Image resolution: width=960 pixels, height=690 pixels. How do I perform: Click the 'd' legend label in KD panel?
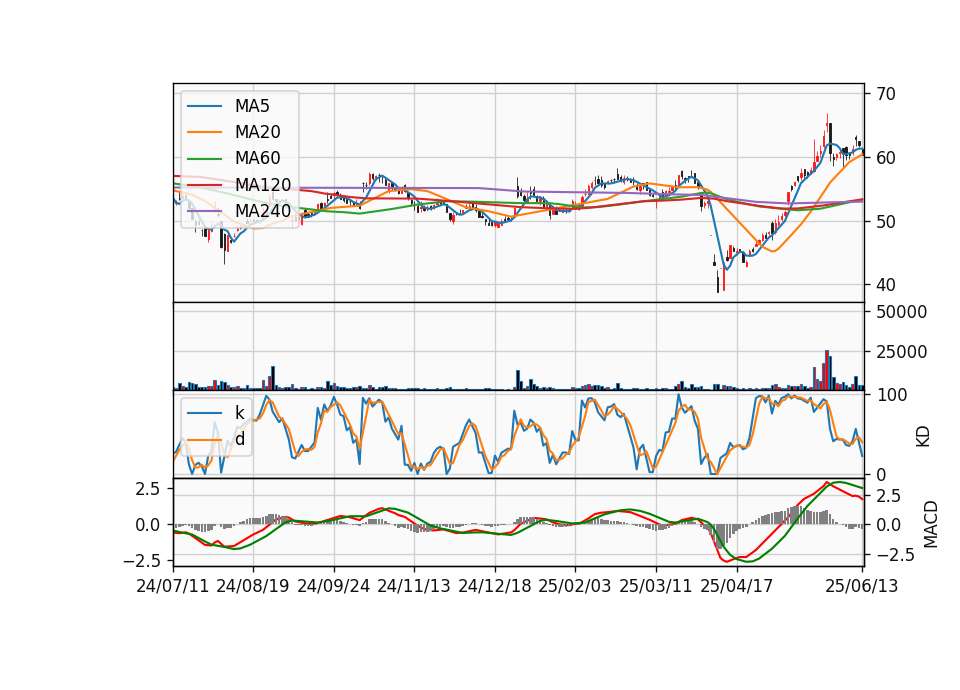(240, 439)
